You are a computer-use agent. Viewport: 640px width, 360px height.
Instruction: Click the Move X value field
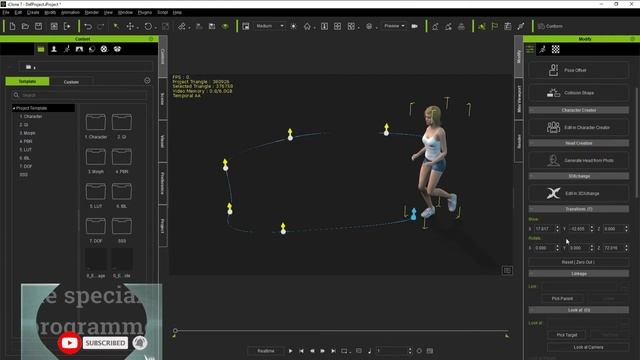tap(544, 229)
